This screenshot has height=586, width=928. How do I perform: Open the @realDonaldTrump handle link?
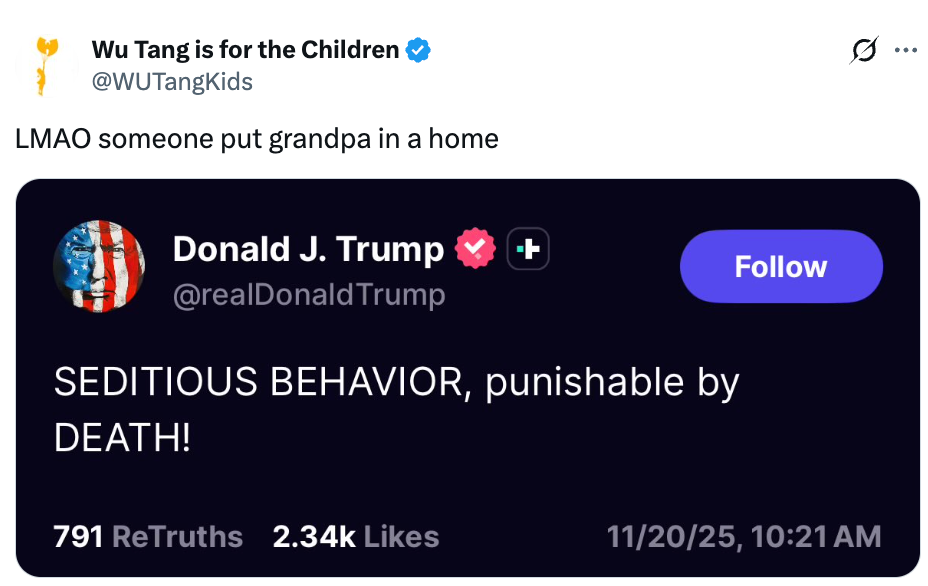(310, 294)
